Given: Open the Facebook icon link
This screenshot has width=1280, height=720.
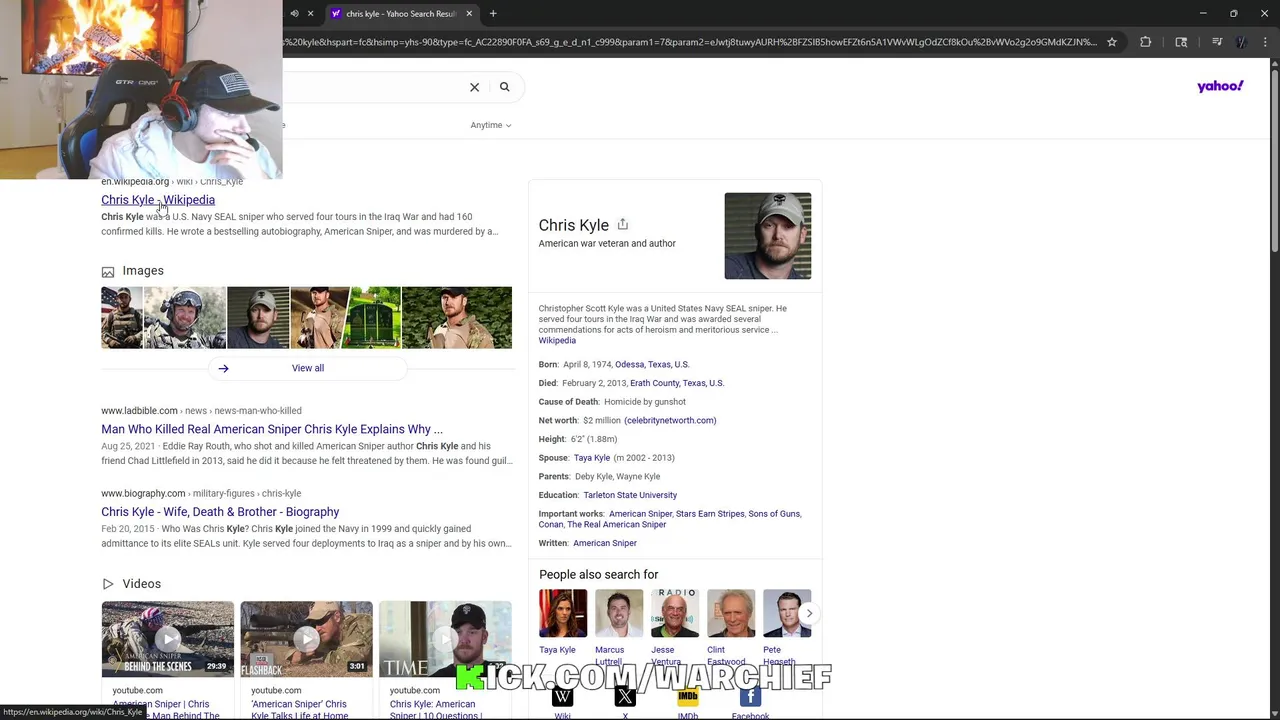Looking at the screenshot, I should tap(750, 696).
